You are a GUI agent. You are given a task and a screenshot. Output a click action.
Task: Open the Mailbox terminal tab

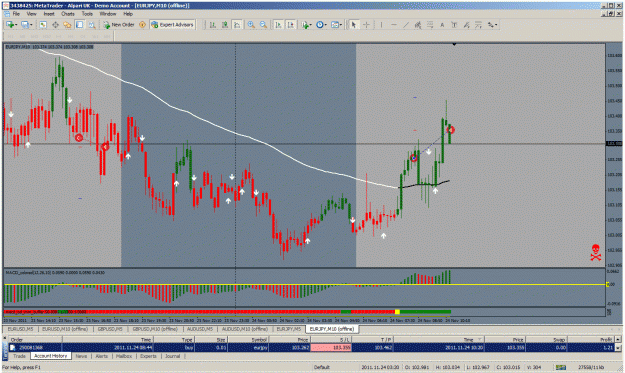click(124, 356)
